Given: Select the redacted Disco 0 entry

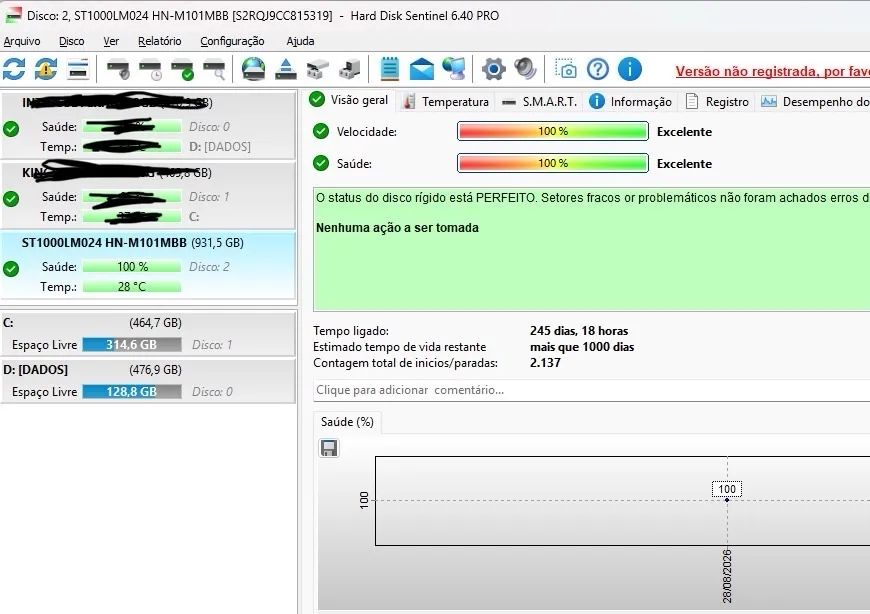Looking at the screenshot, I should pyautogui.click(x=149, y=125).
